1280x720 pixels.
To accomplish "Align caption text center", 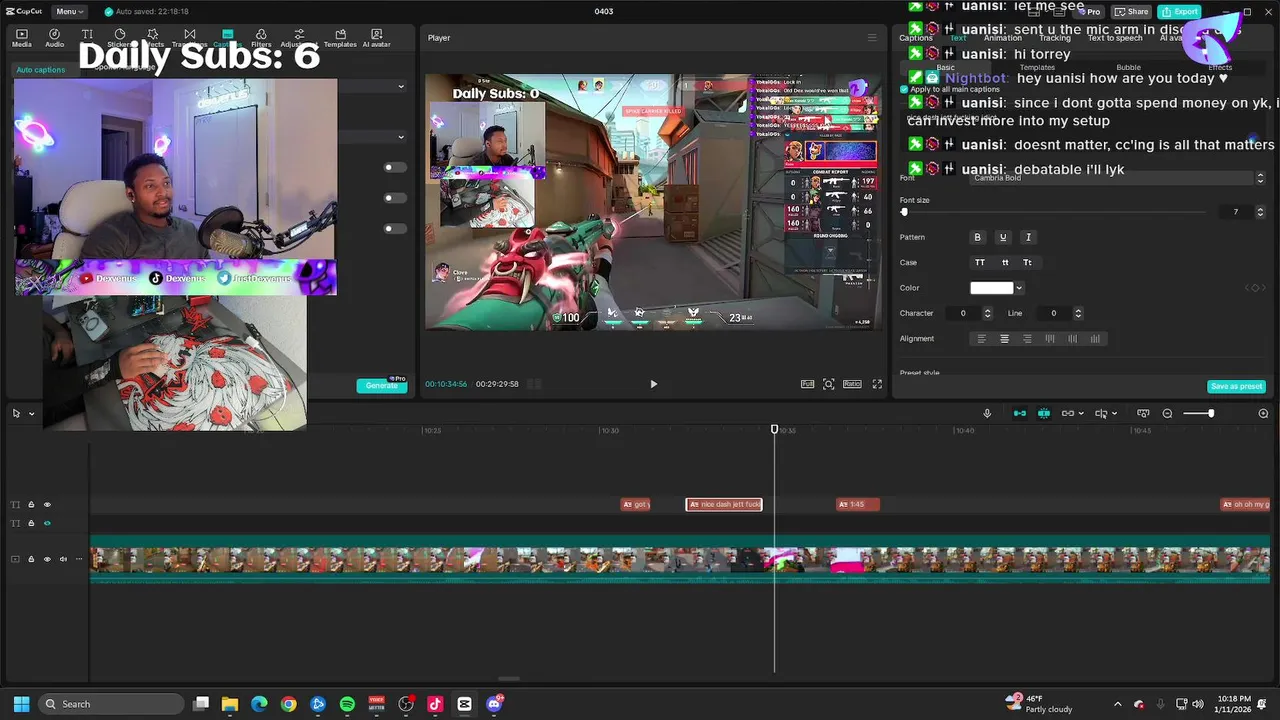I will pyautogui.click(x=1005, y=339).
